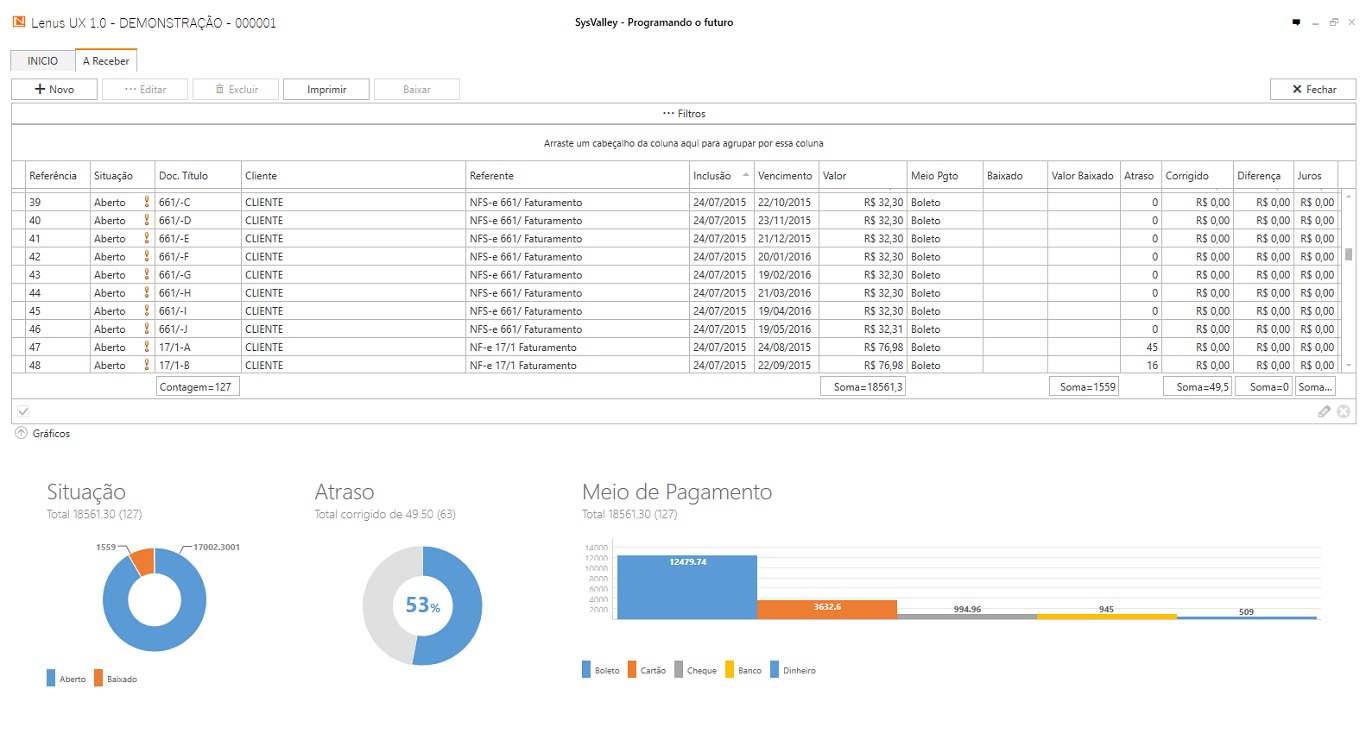Expand the Filtros panel bar

[683, 114]
